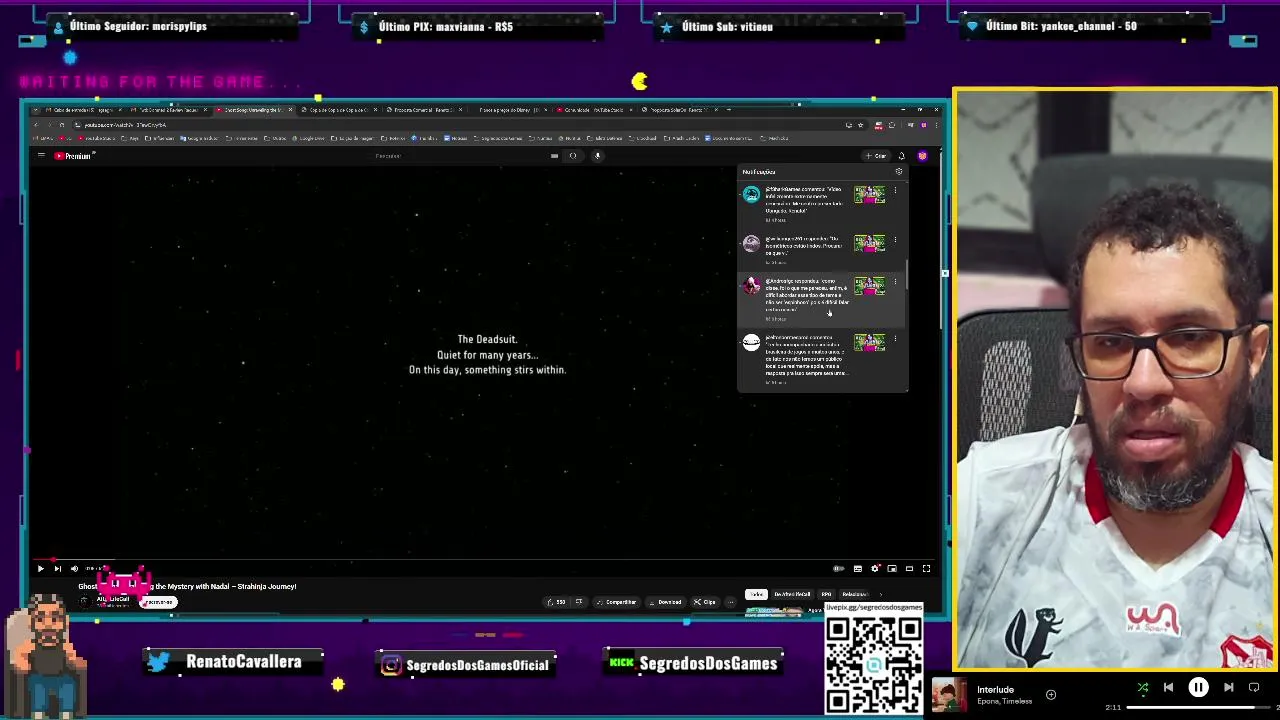Screen dimensions: 1280x720
Task: Go back in the browser
Action: tap(36, 125)
